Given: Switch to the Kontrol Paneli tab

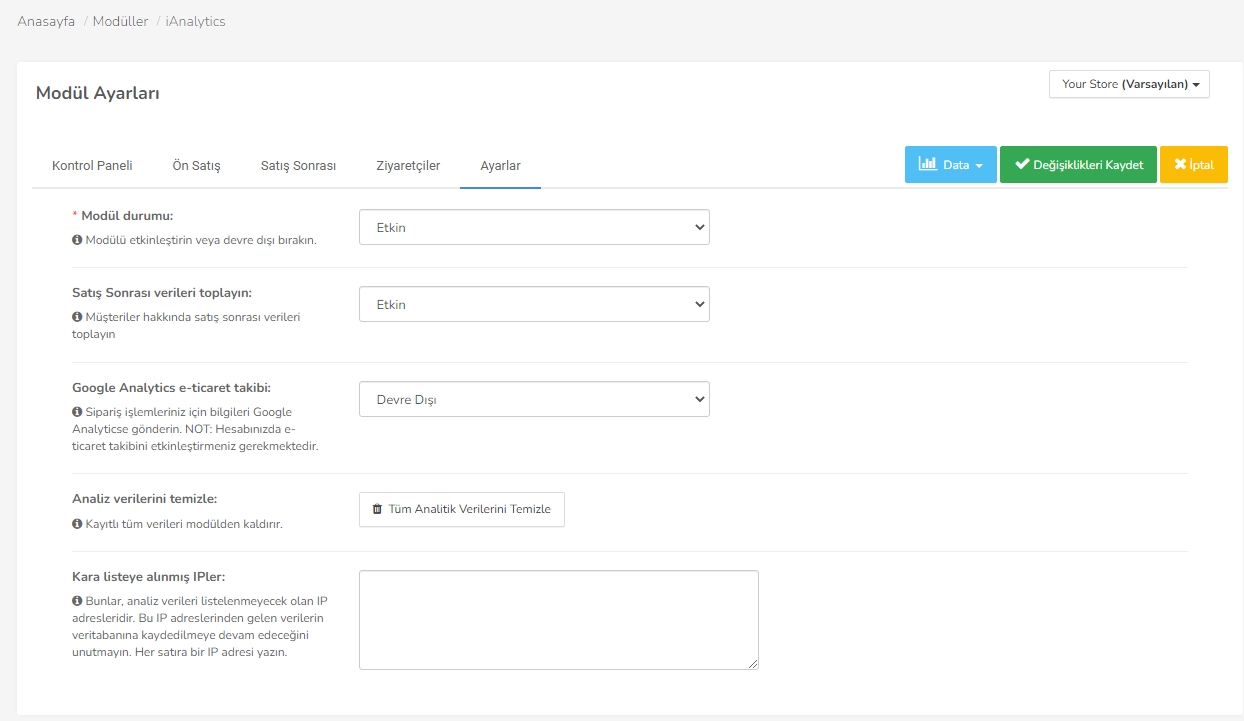Looking at the screenshot, I should point(92,166).
